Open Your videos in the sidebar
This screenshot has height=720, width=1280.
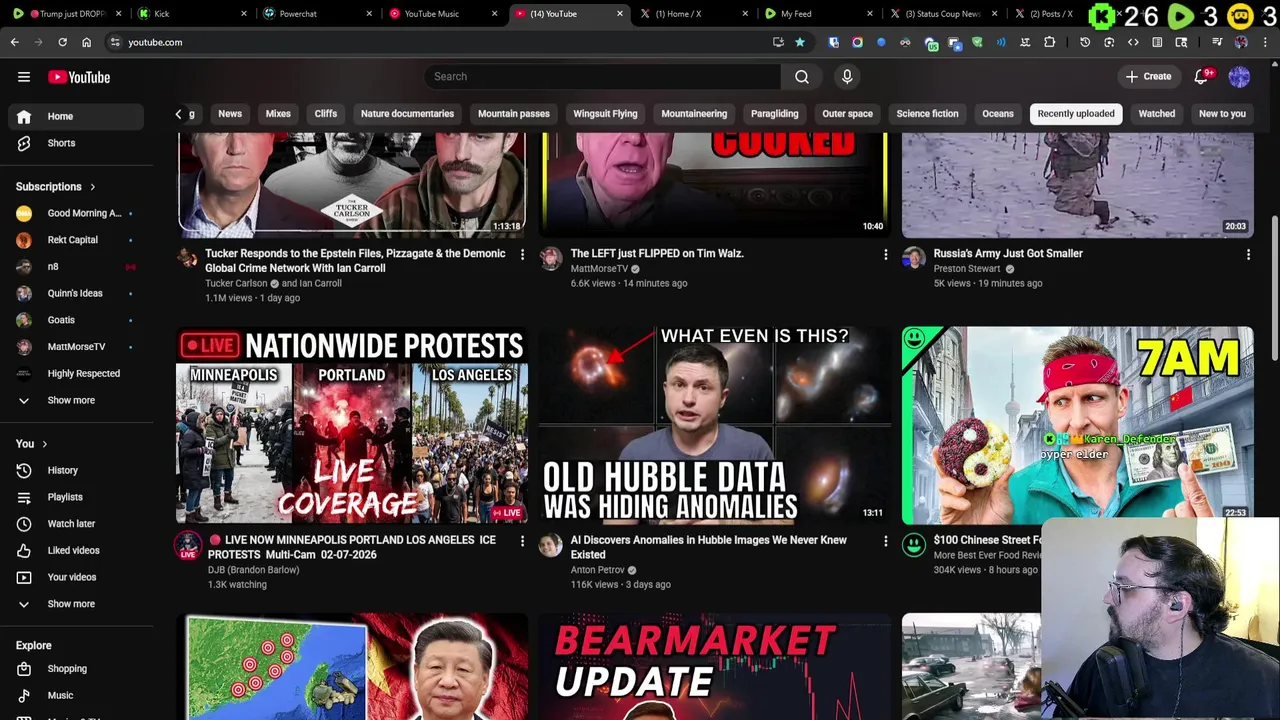[76, 577]
